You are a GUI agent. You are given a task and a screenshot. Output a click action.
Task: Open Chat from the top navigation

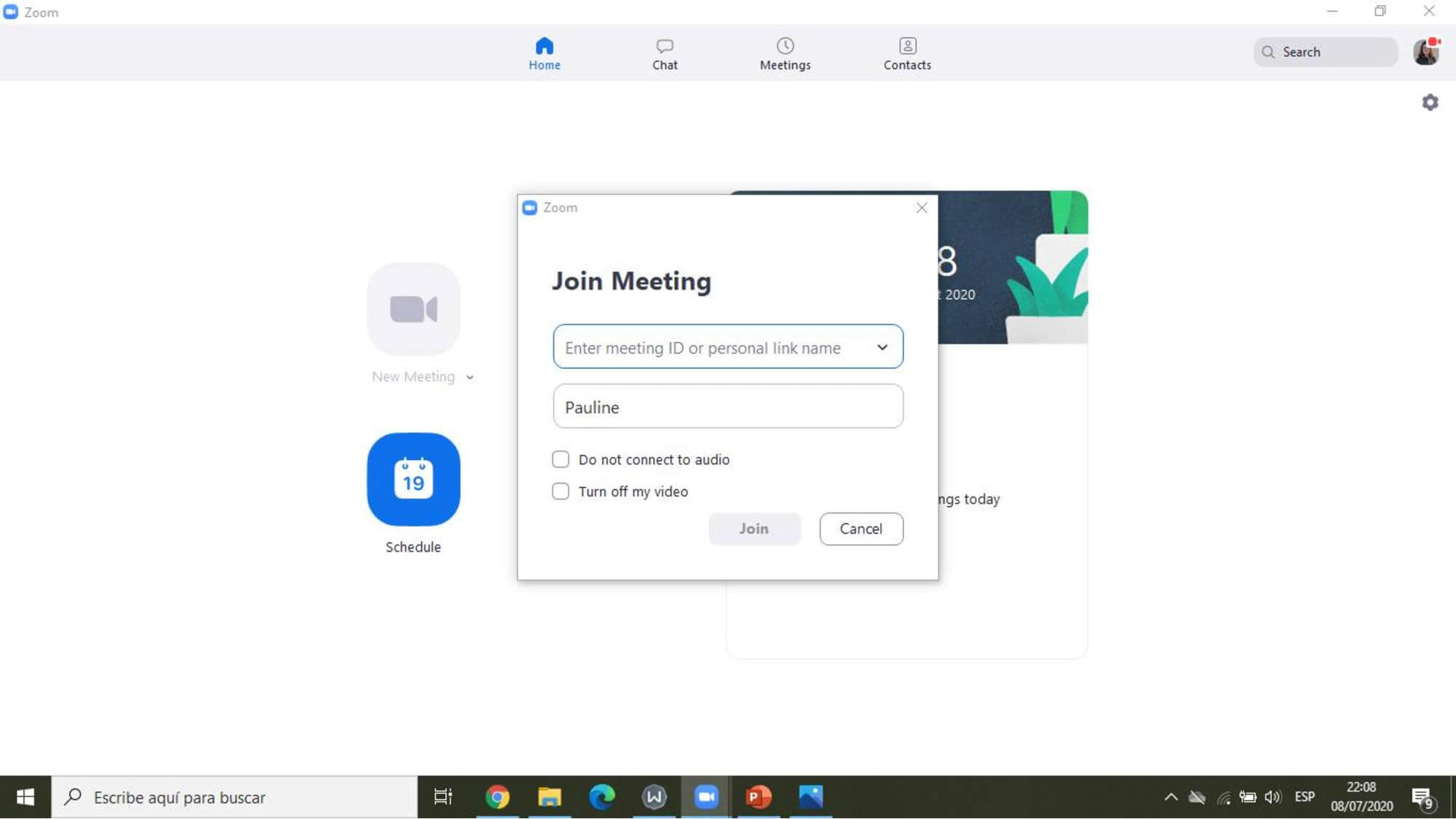tap(664, 54)
